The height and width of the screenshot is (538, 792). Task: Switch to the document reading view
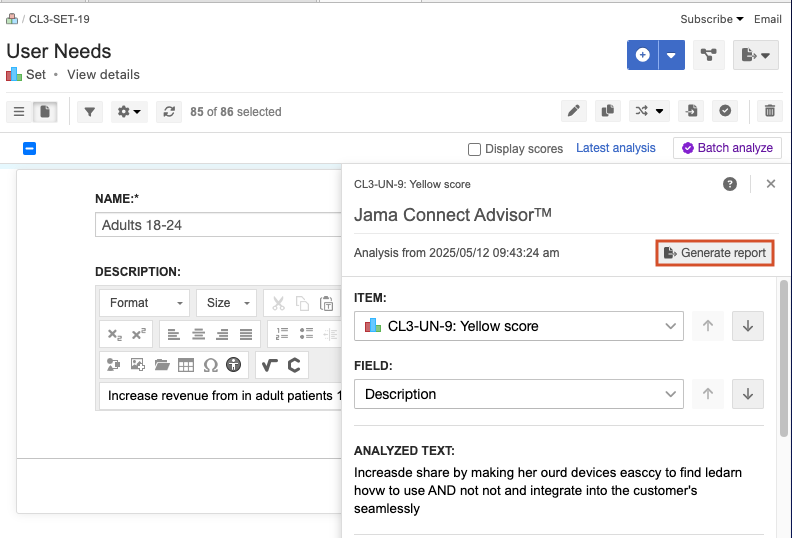pyautogui.click(x=46, y=112)
